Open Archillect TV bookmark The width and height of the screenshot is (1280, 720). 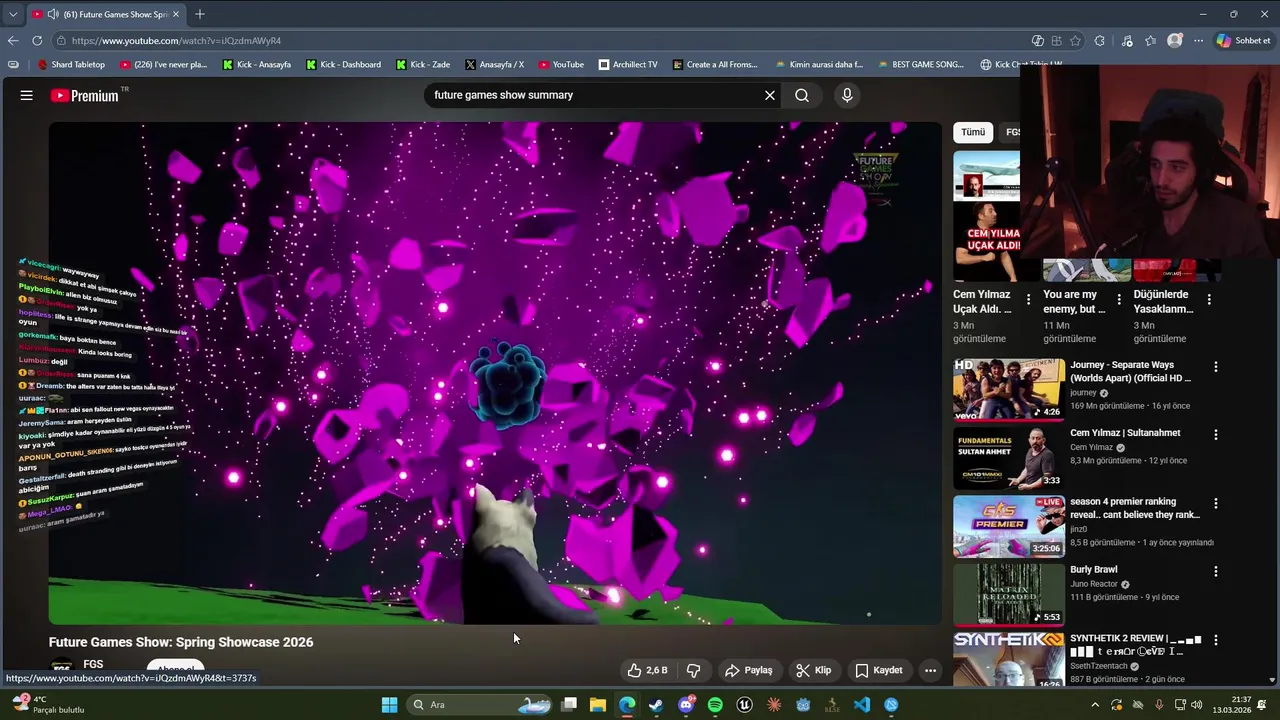click(x=628, y=64)
